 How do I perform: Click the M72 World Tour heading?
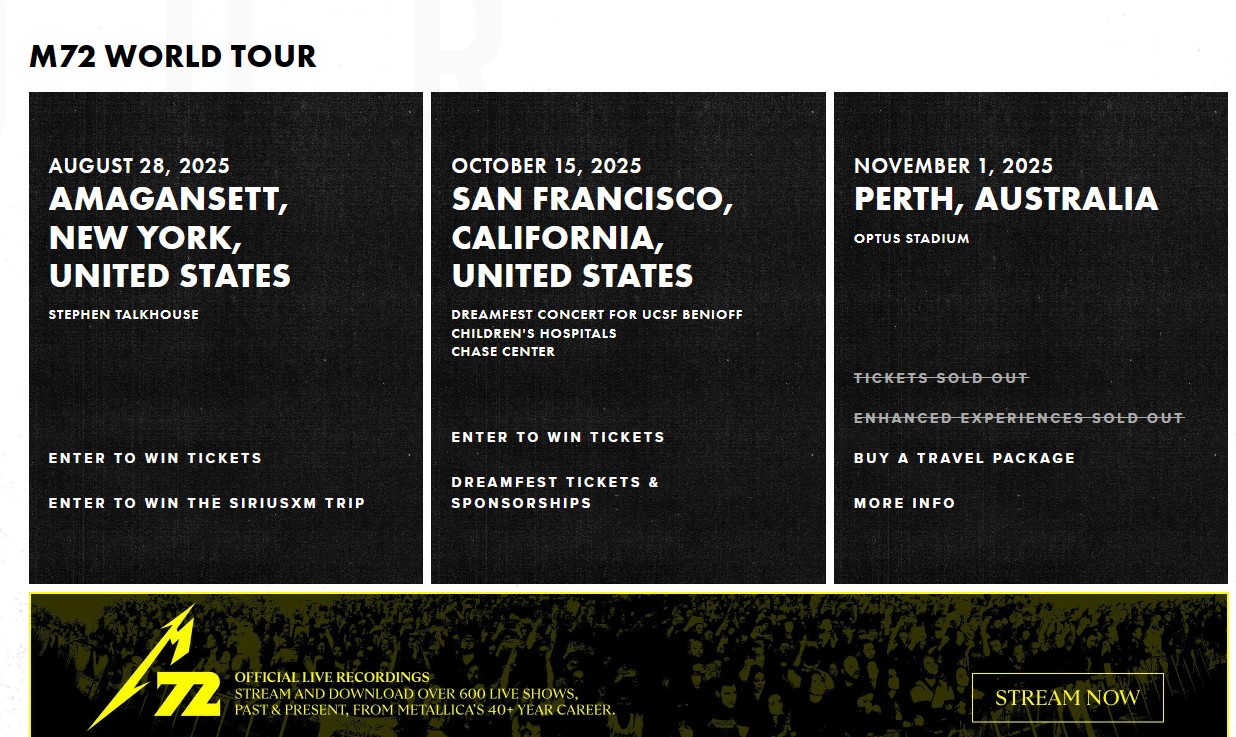point(173,57)
